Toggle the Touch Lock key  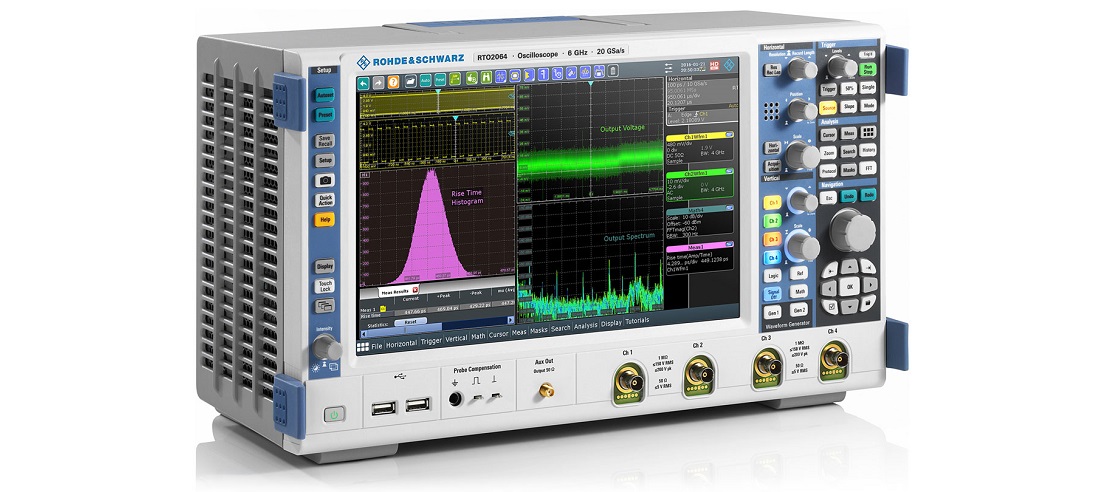point(324,286)
